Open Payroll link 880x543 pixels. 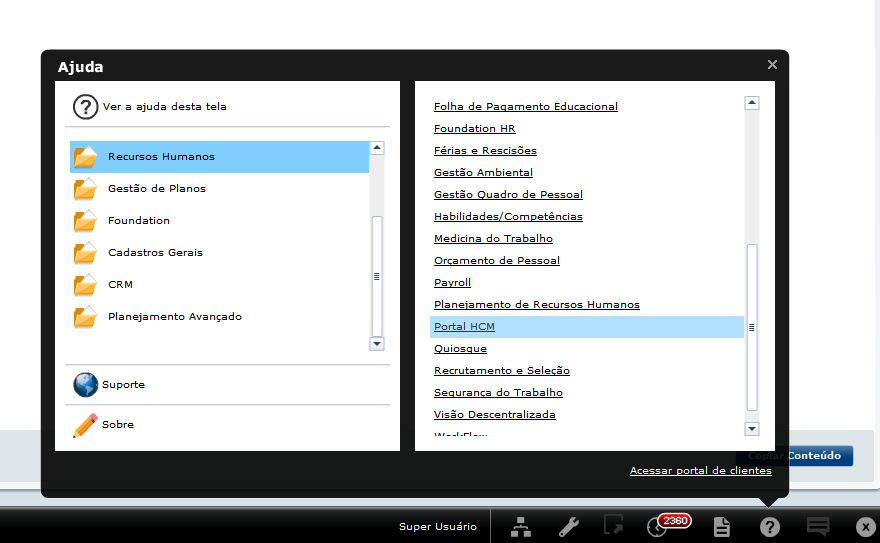pos(452,283)
